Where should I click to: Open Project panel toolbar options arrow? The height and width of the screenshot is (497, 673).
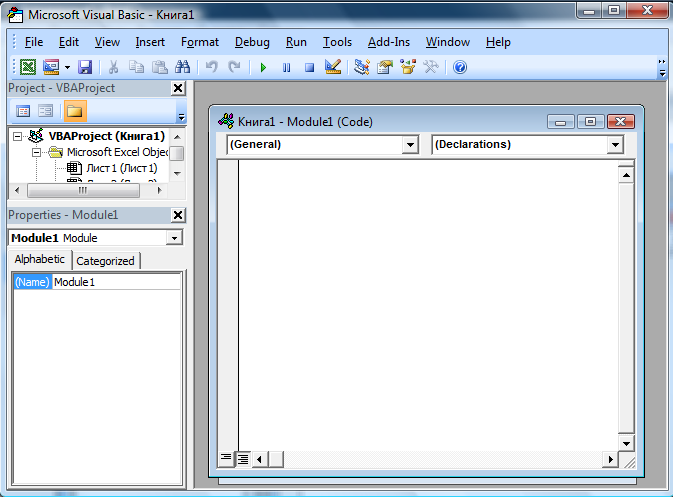(x=182, y=116)
